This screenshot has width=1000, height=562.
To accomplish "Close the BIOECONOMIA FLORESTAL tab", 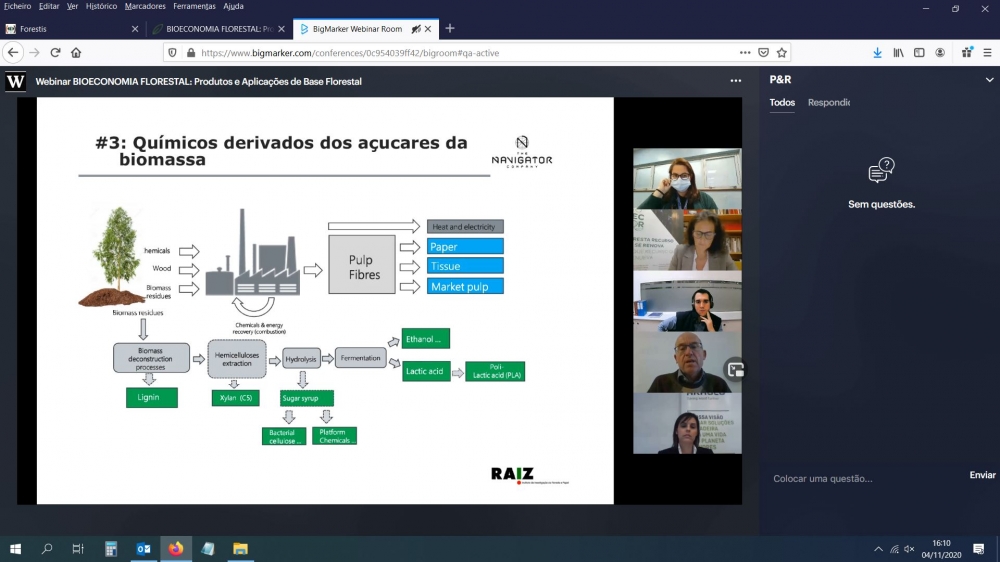I will coord(281,29).
